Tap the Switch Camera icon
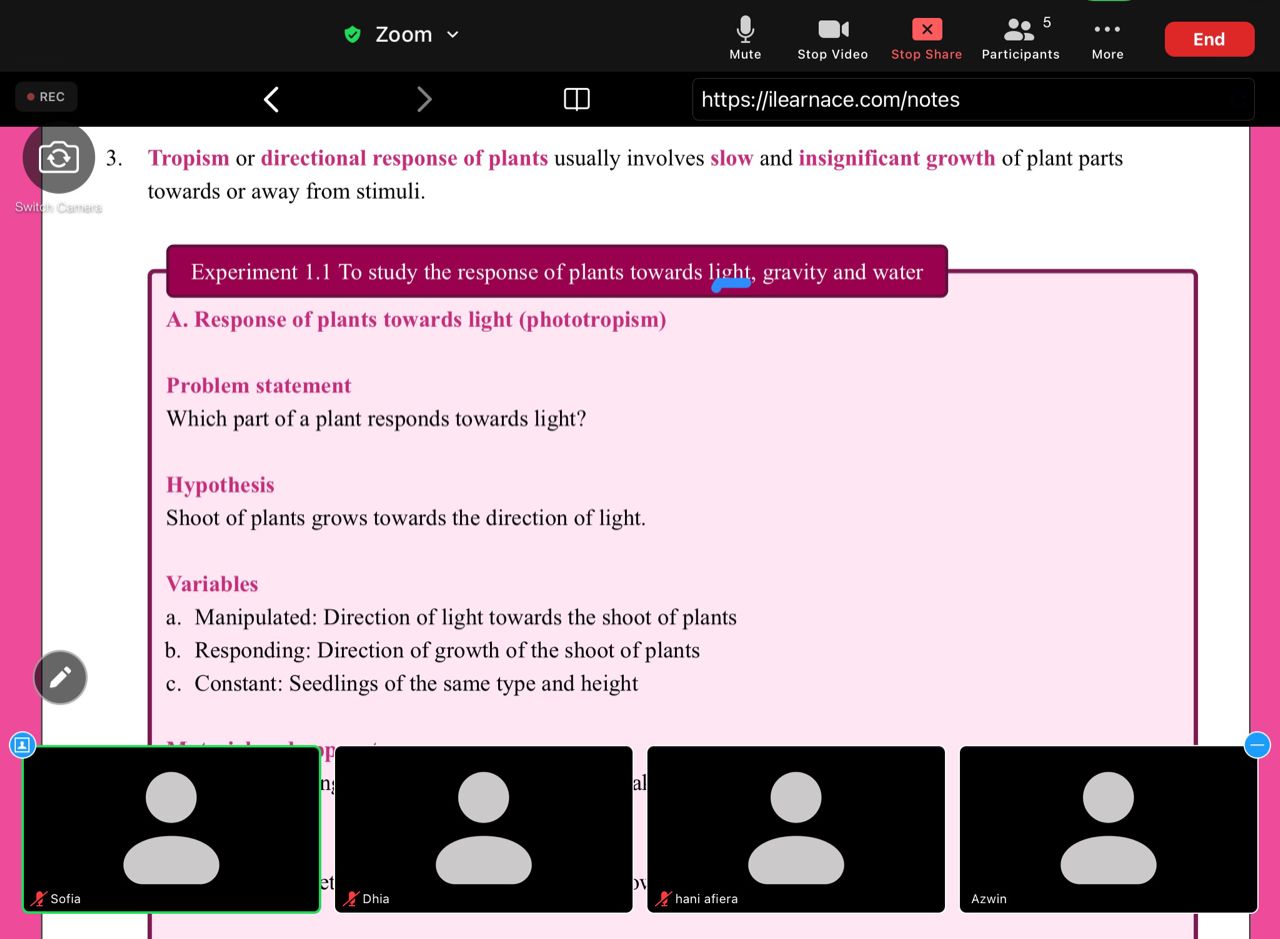The width and height of the screenshot is (1280, 939). 59,157
